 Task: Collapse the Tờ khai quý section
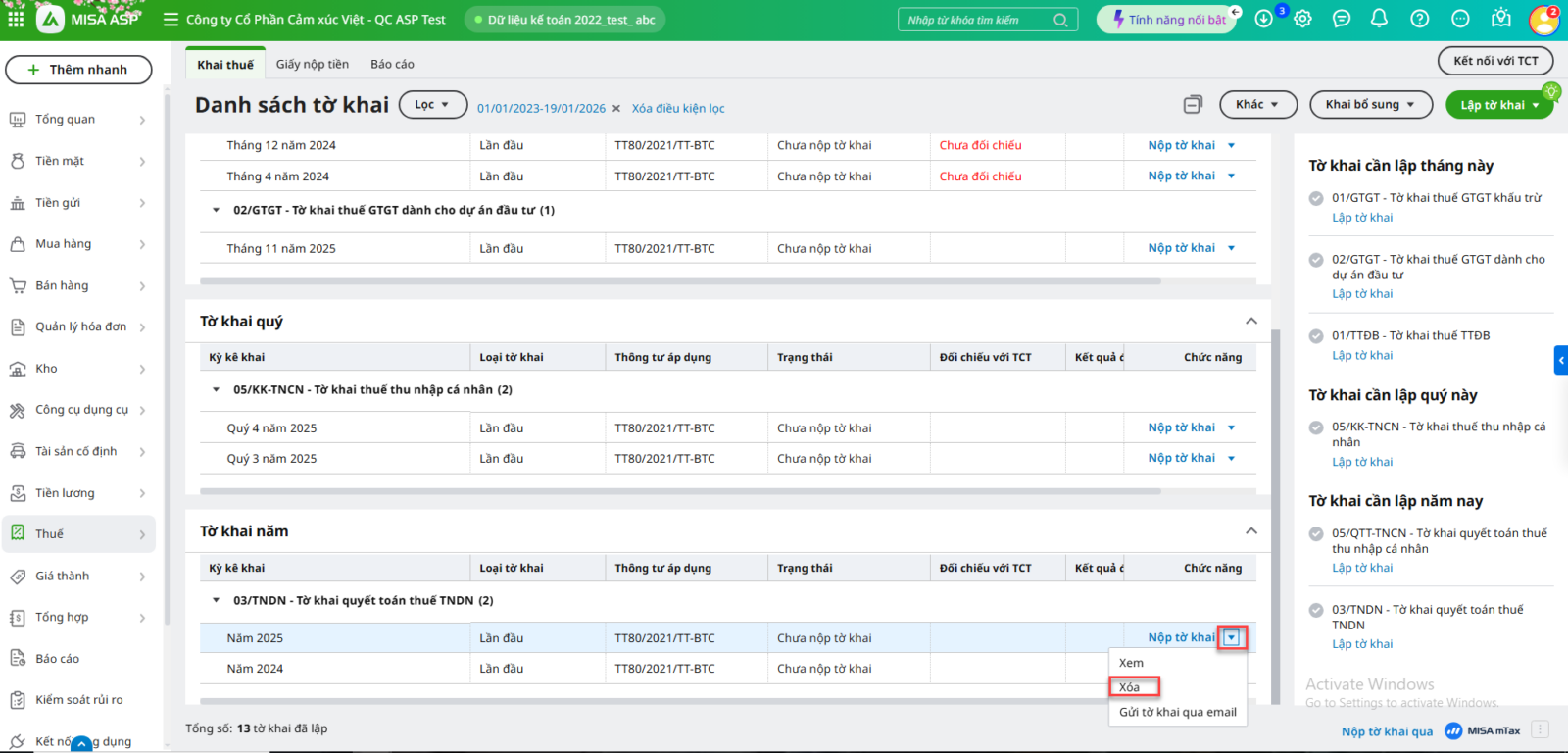[1250, 322]
